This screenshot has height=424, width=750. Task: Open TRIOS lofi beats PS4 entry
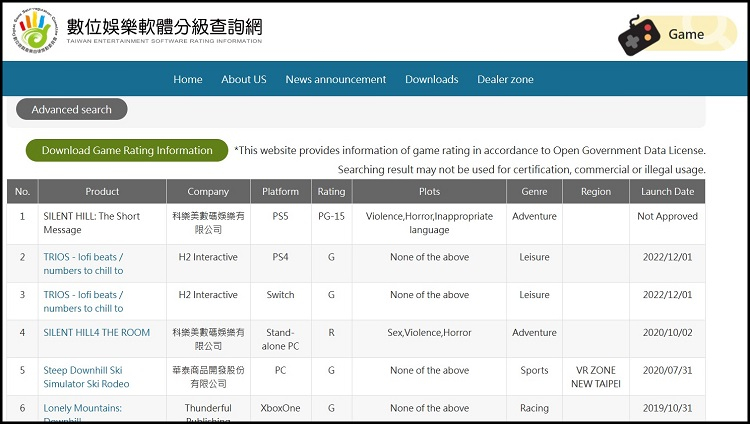click(x=83, y=263)
